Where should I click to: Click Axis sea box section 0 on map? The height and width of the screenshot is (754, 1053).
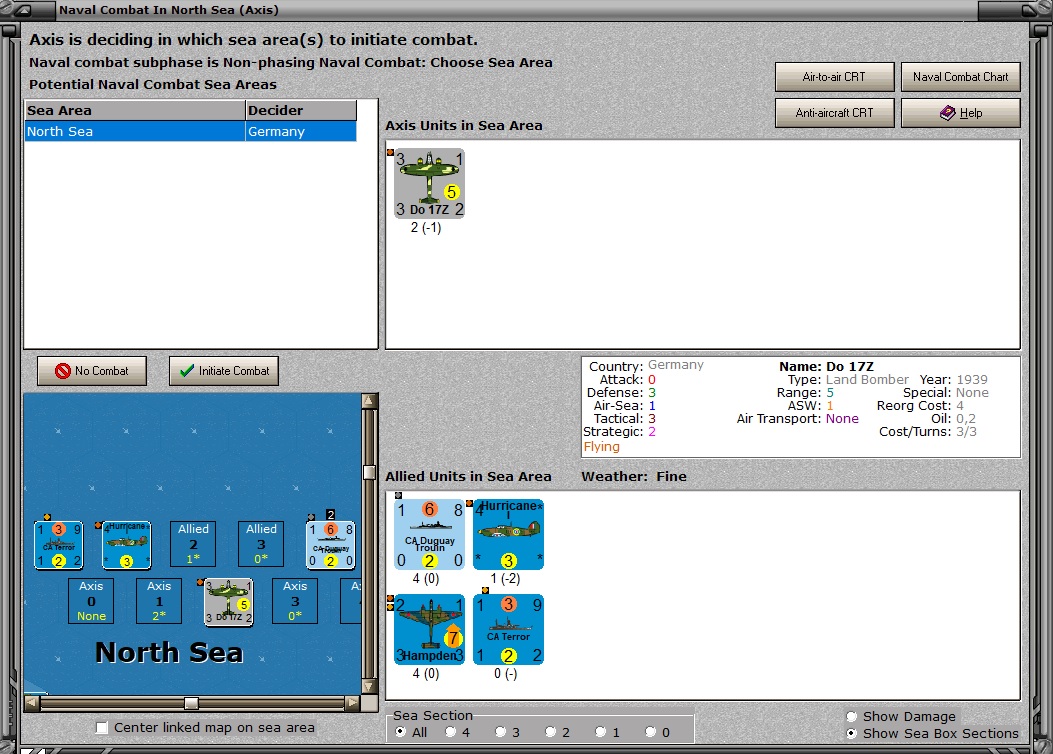tap(91, 601)
